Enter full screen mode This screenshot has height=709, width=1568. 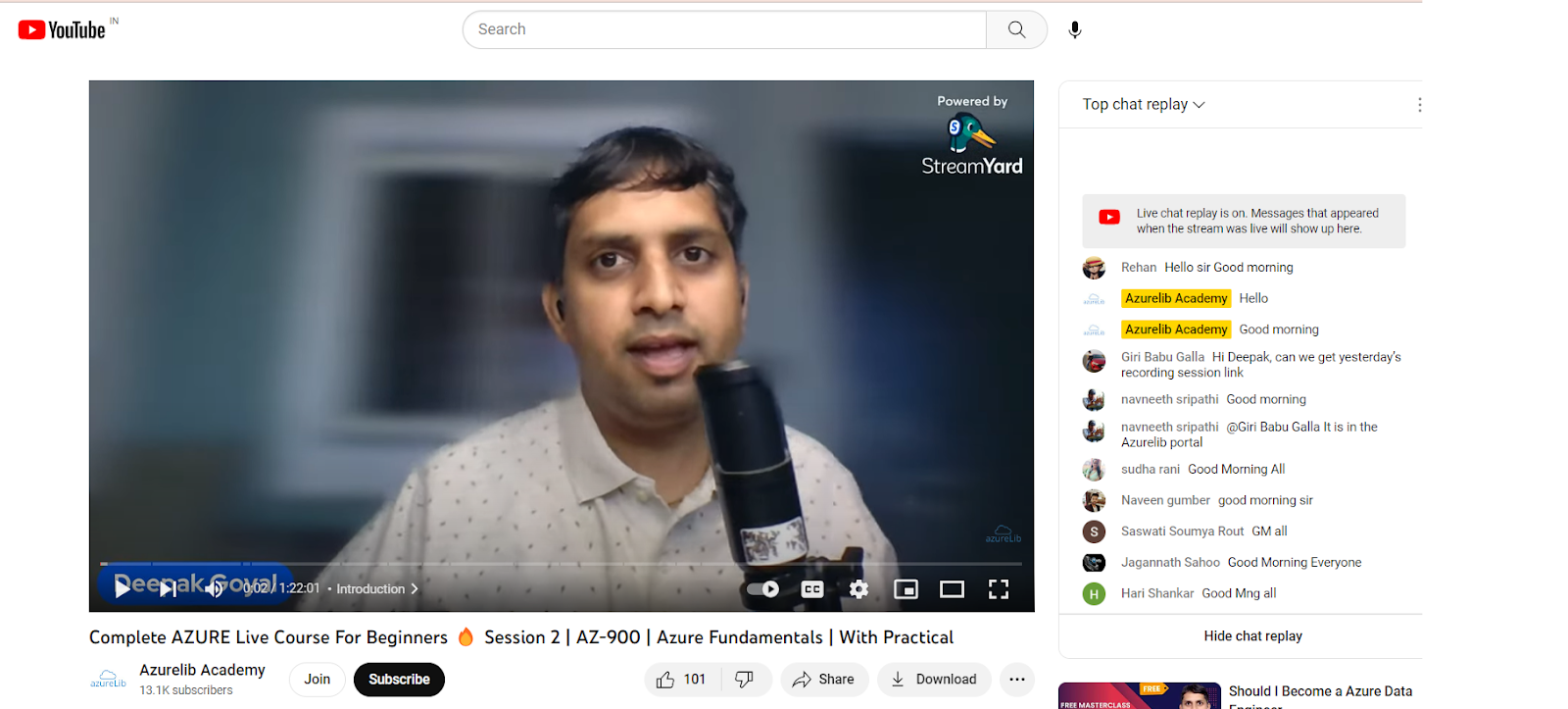[x=999, y=589]
